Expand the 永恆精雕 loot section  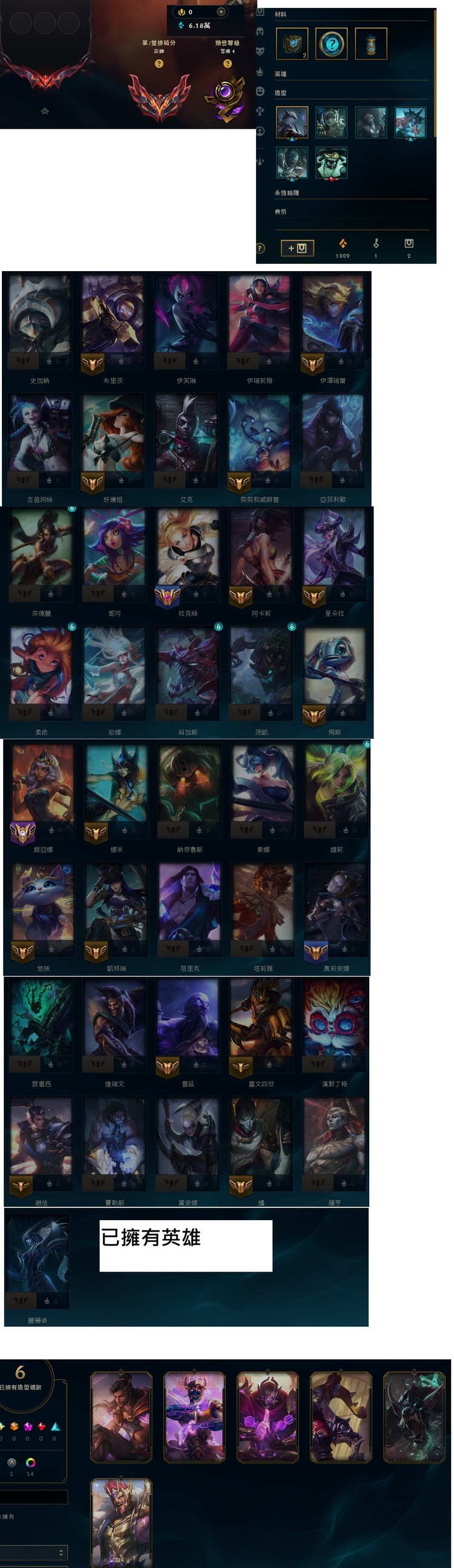coord(351,193)
